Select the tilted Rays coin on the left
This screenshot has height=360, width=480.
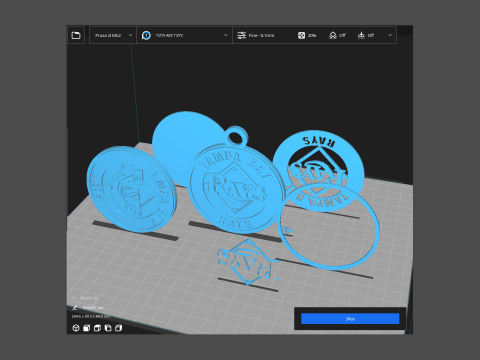click(x=132, y=189)
